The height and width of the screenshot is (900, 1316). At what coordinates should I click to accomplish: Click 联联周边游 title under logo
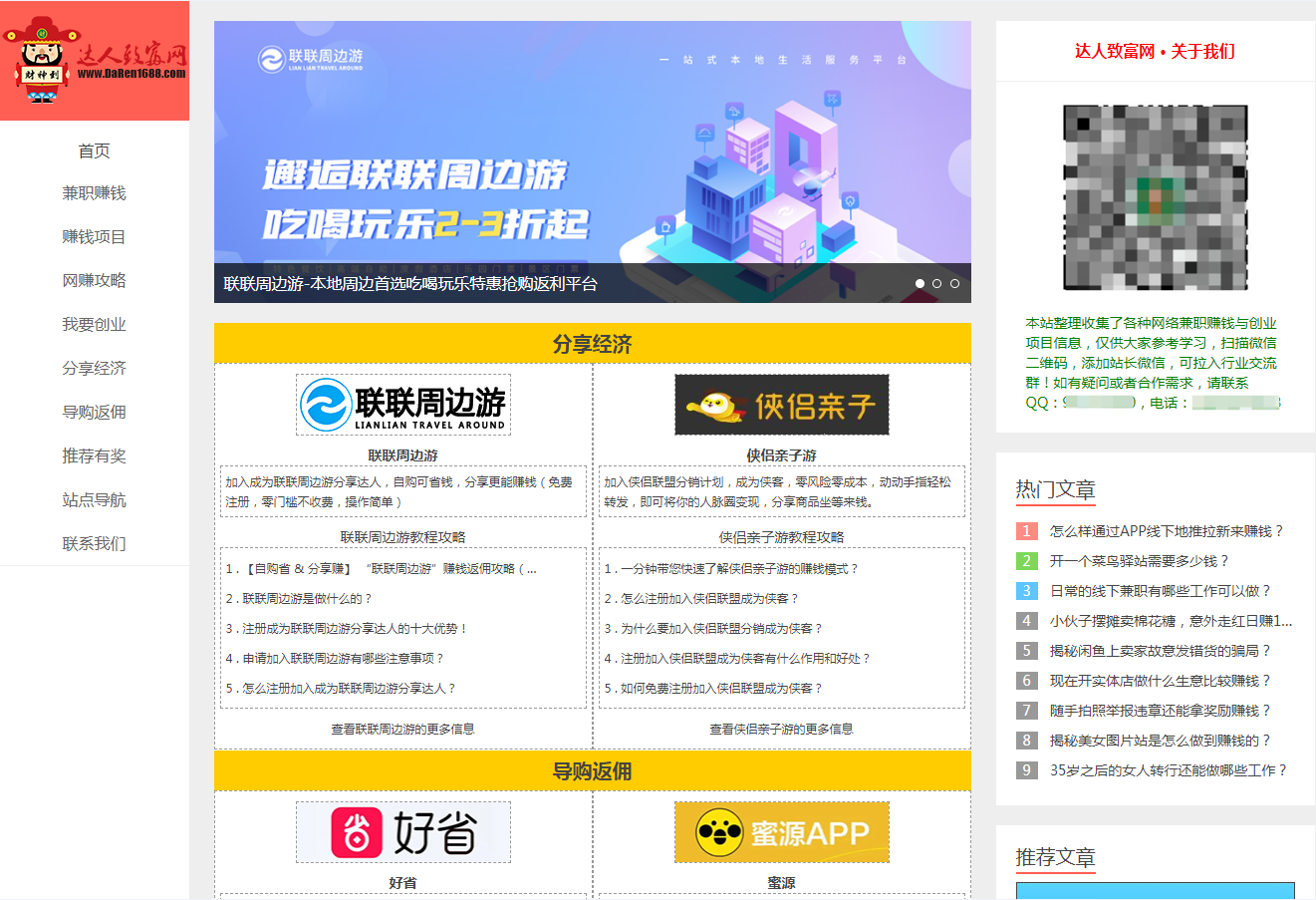coord(403,455)
